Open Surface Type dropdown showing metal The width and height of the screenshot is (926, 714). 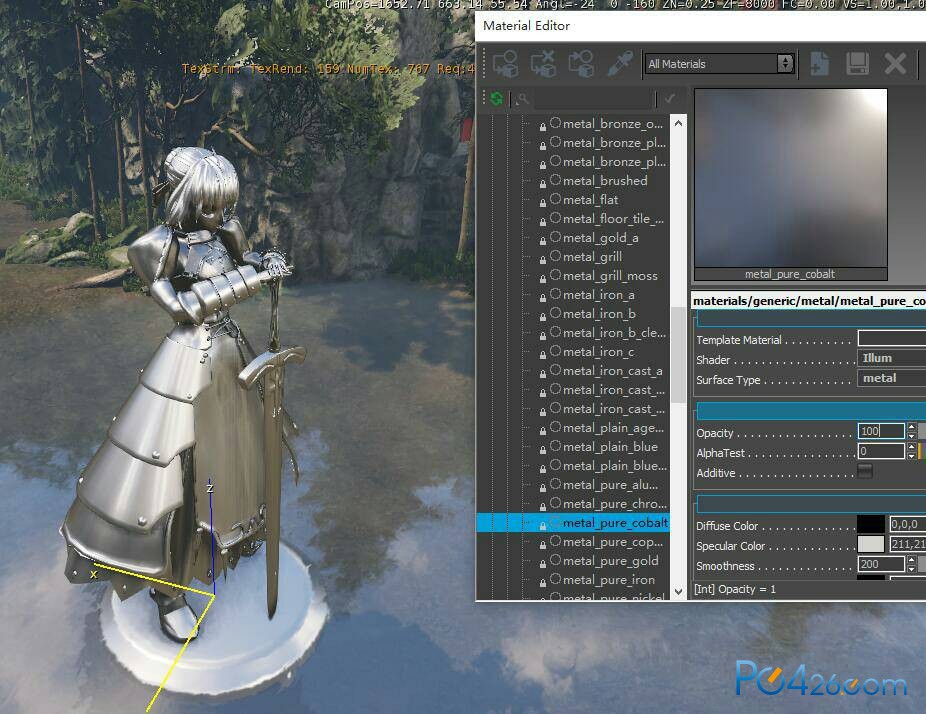coord(892,378)
